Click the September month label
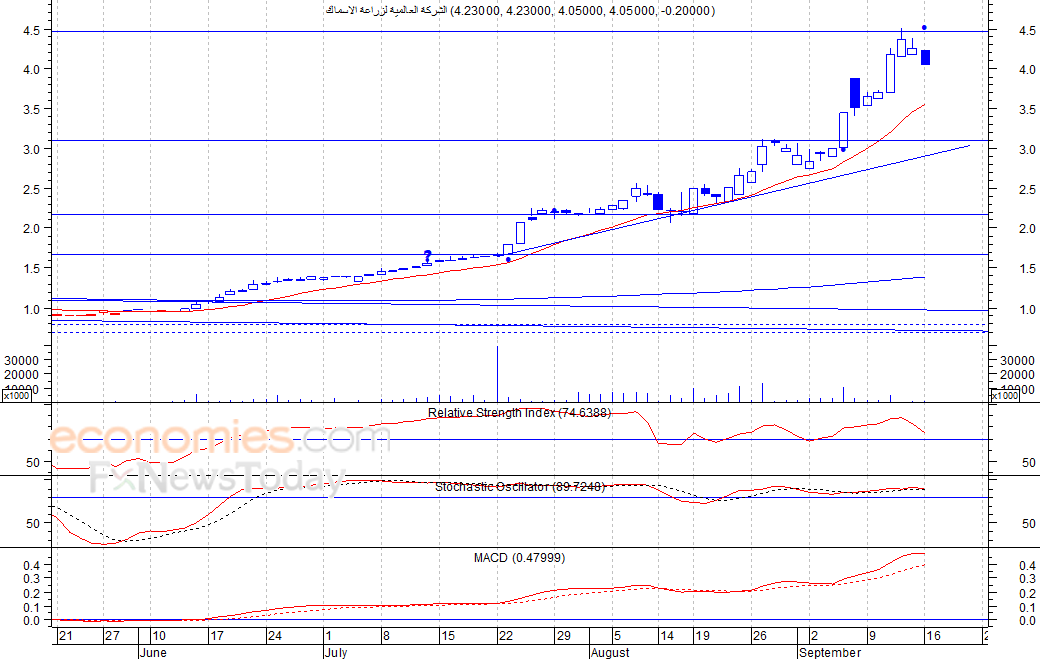The width and height of the screenshot is (1040, 659). coord(830,652)
